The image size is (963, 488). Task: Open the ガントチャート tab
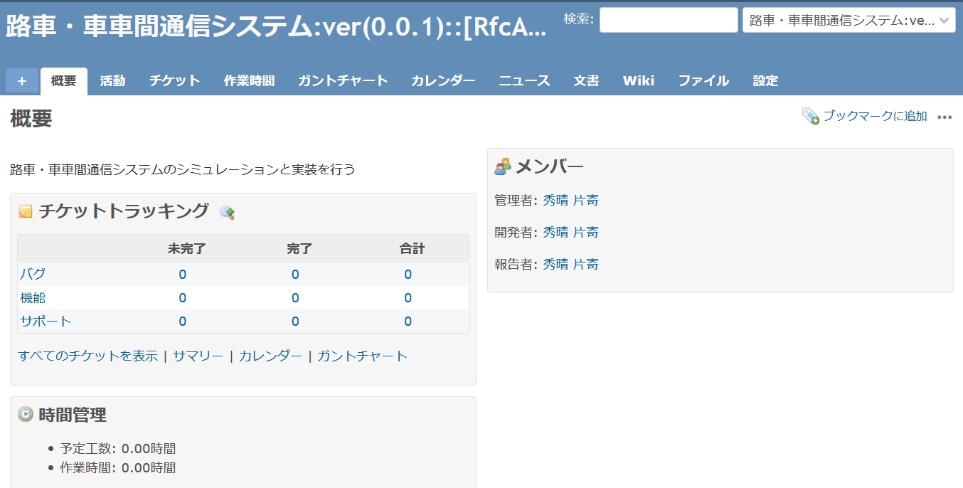pos(343,81)
